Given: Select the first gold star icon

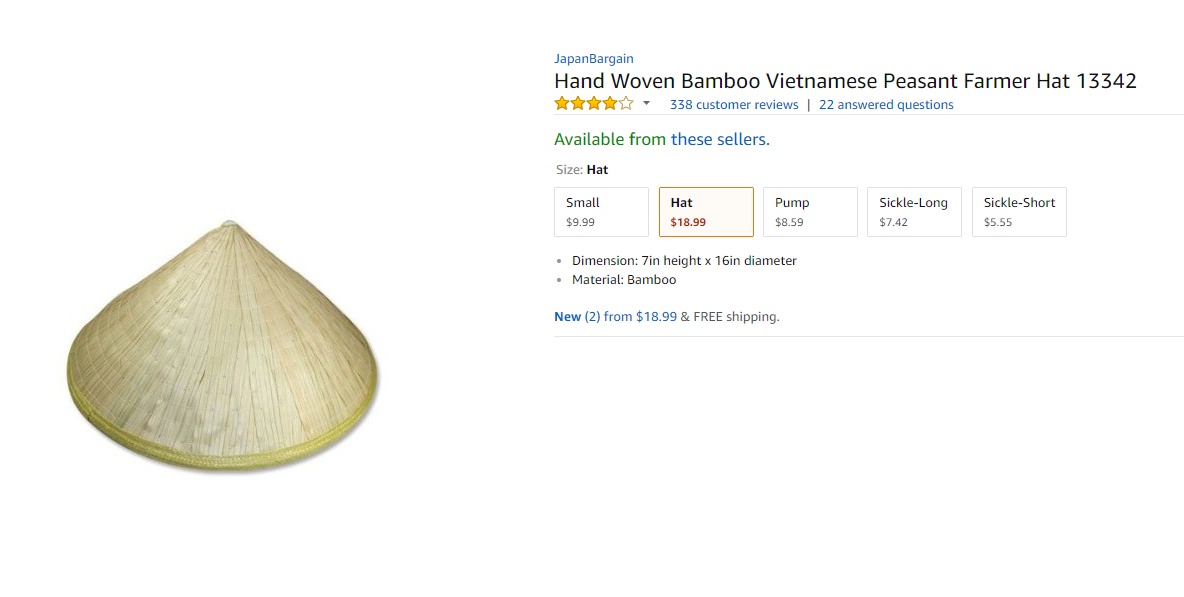Looking at the screenshot, I should (561, 102).
